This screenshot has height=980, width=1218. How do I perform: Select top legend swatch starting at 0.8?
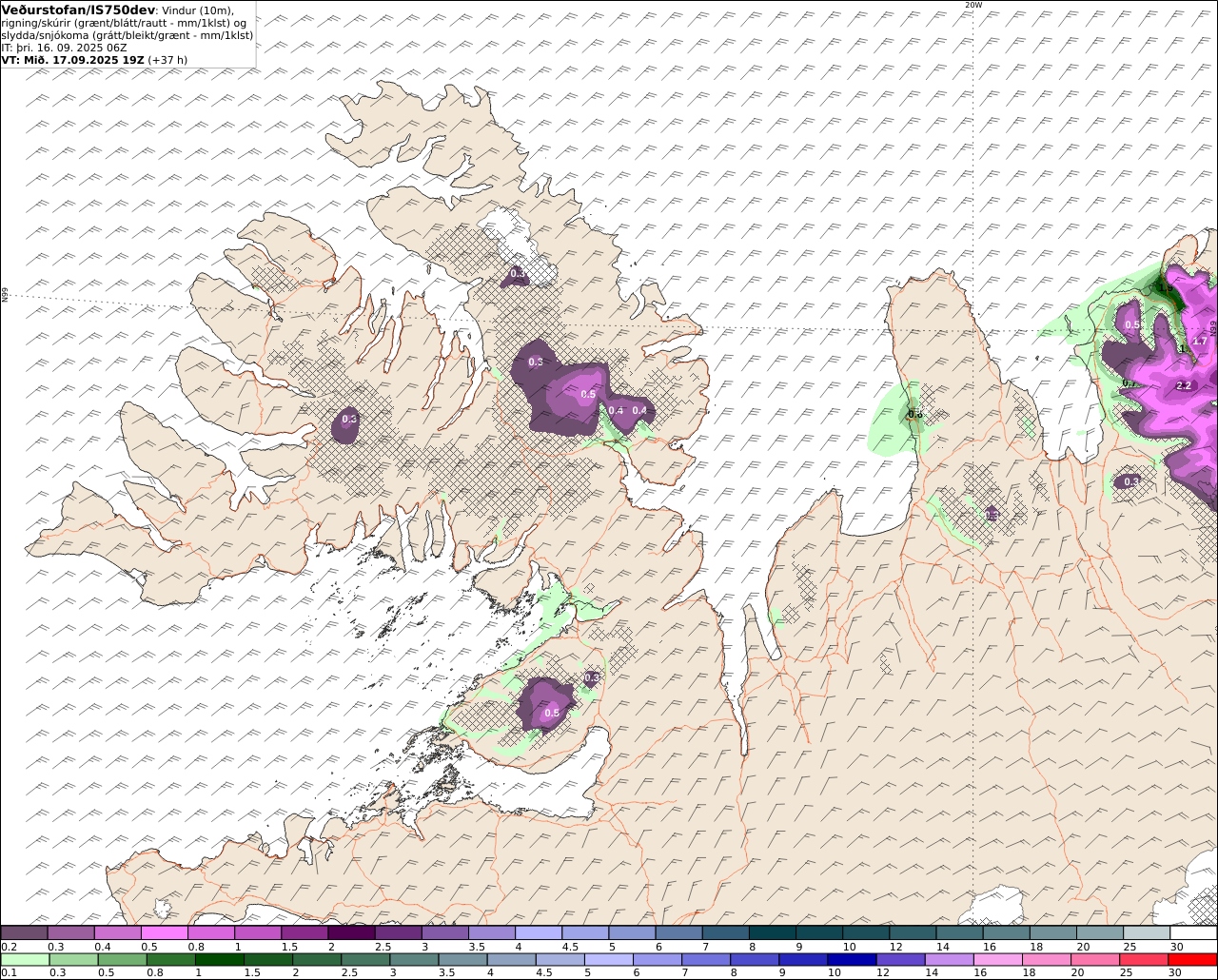(x=211, y=932)
